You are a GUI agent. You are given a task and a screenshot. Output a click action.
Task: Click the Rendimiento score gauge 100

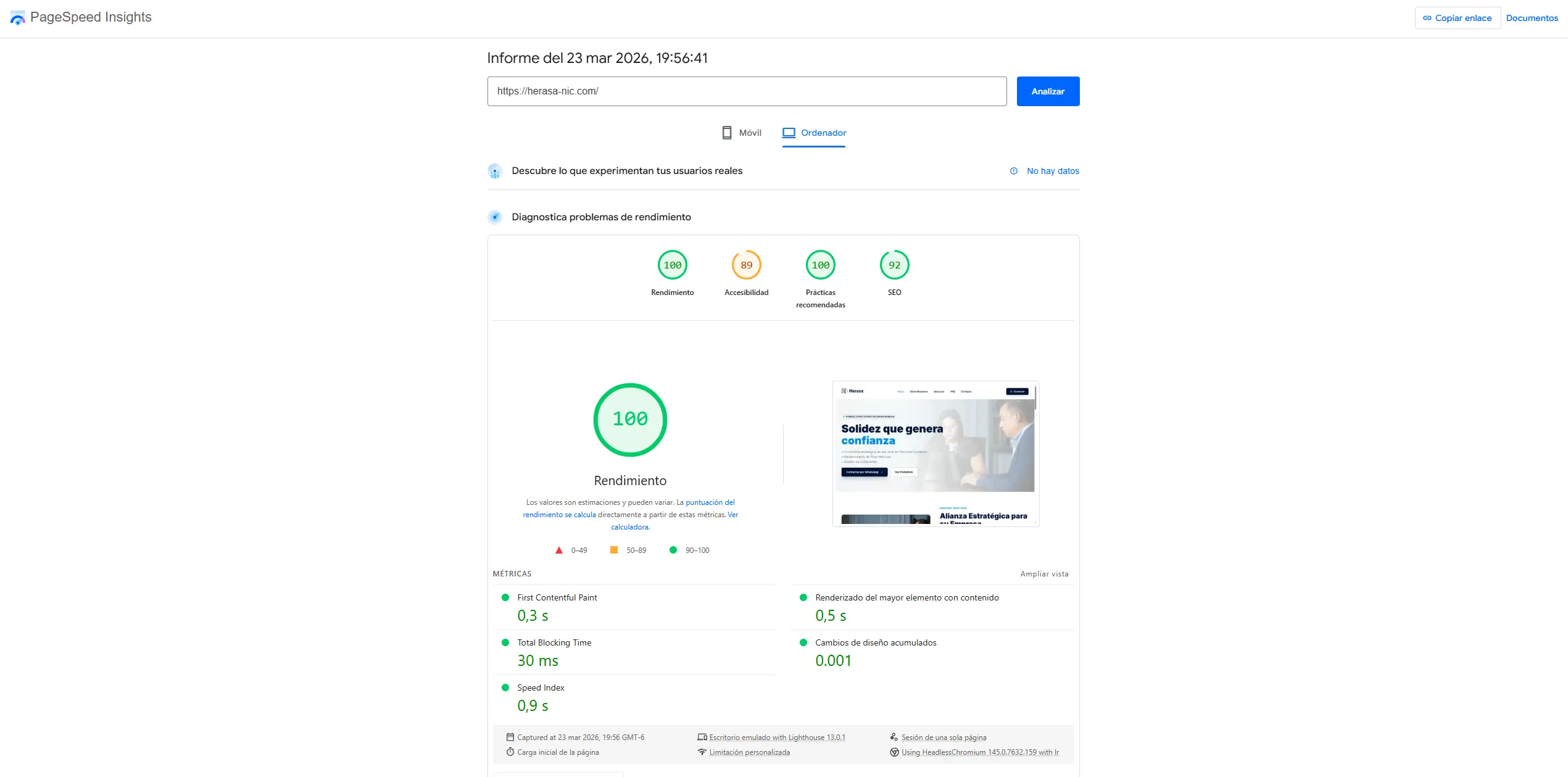pyautogui.click(x=672, y=265)
